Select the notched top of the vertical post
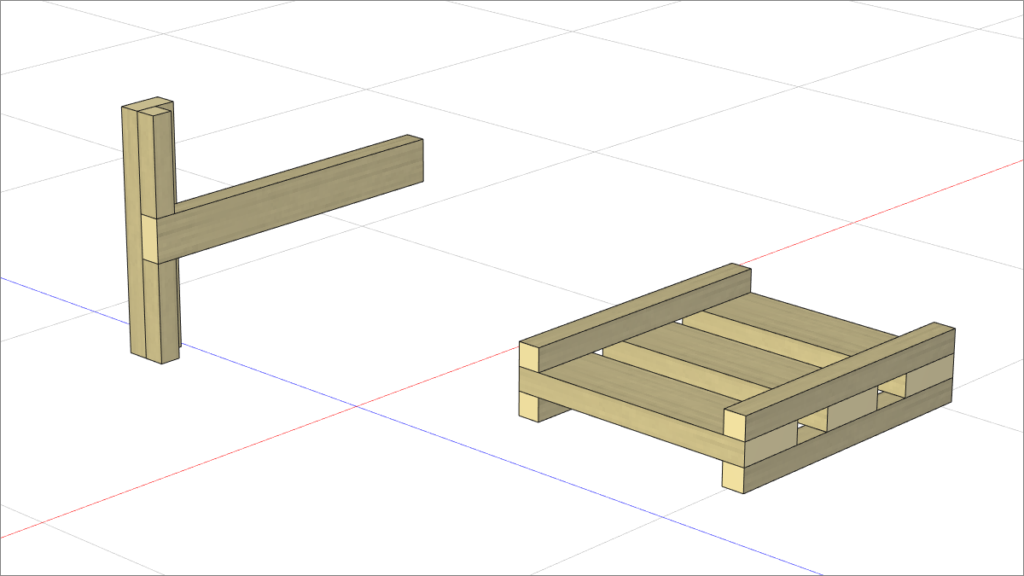This screenshot has height=576, width=1024. coord(150,106)
